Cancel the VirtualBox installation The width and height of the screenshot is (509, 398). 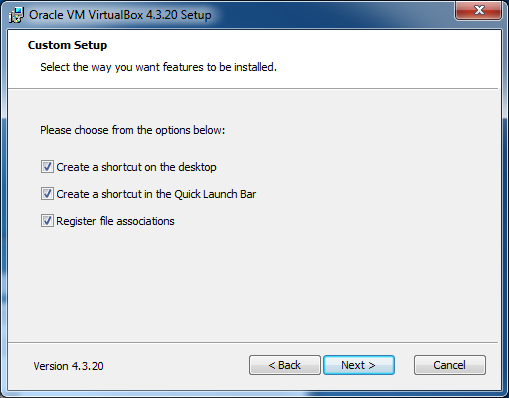point(450,365)
